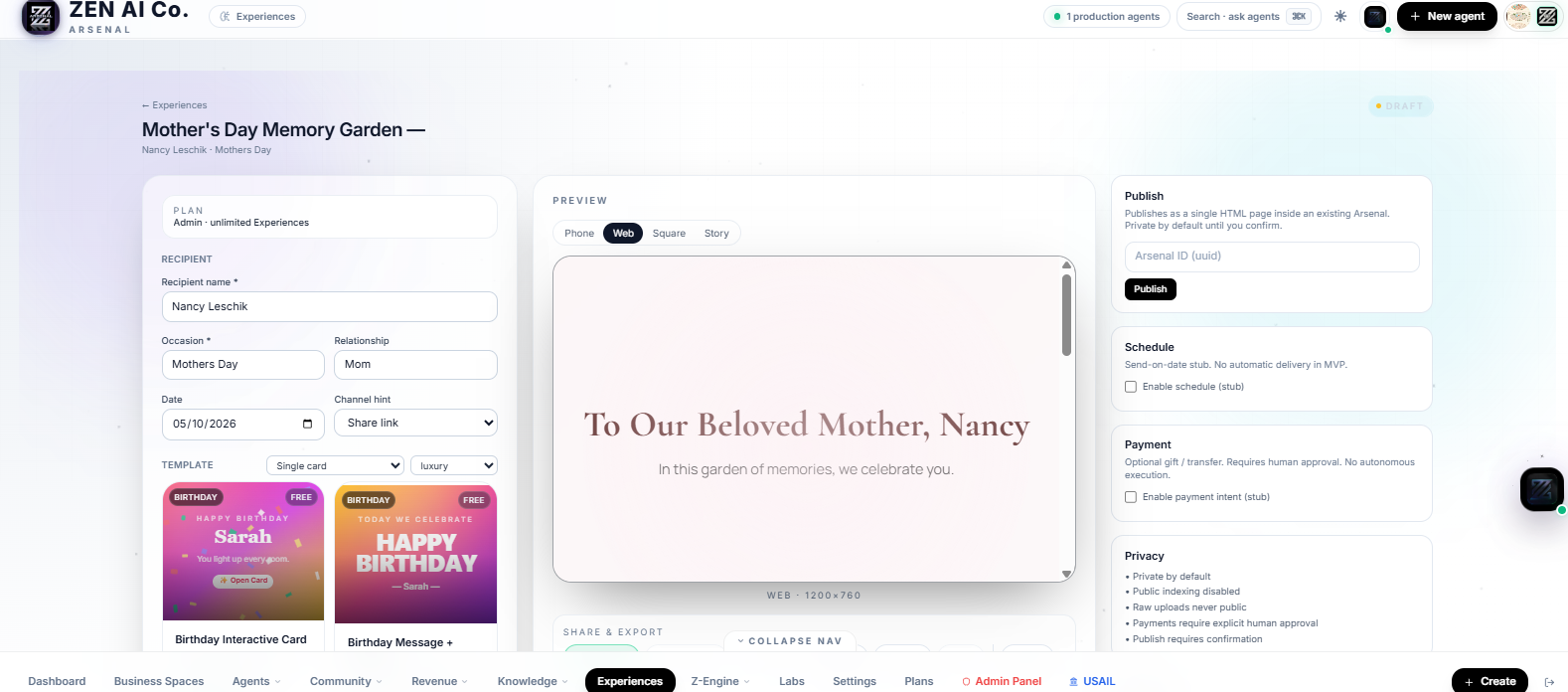Enable the schedule (stub) checkbox
1568x692 pixels.
coord(1131,387)
